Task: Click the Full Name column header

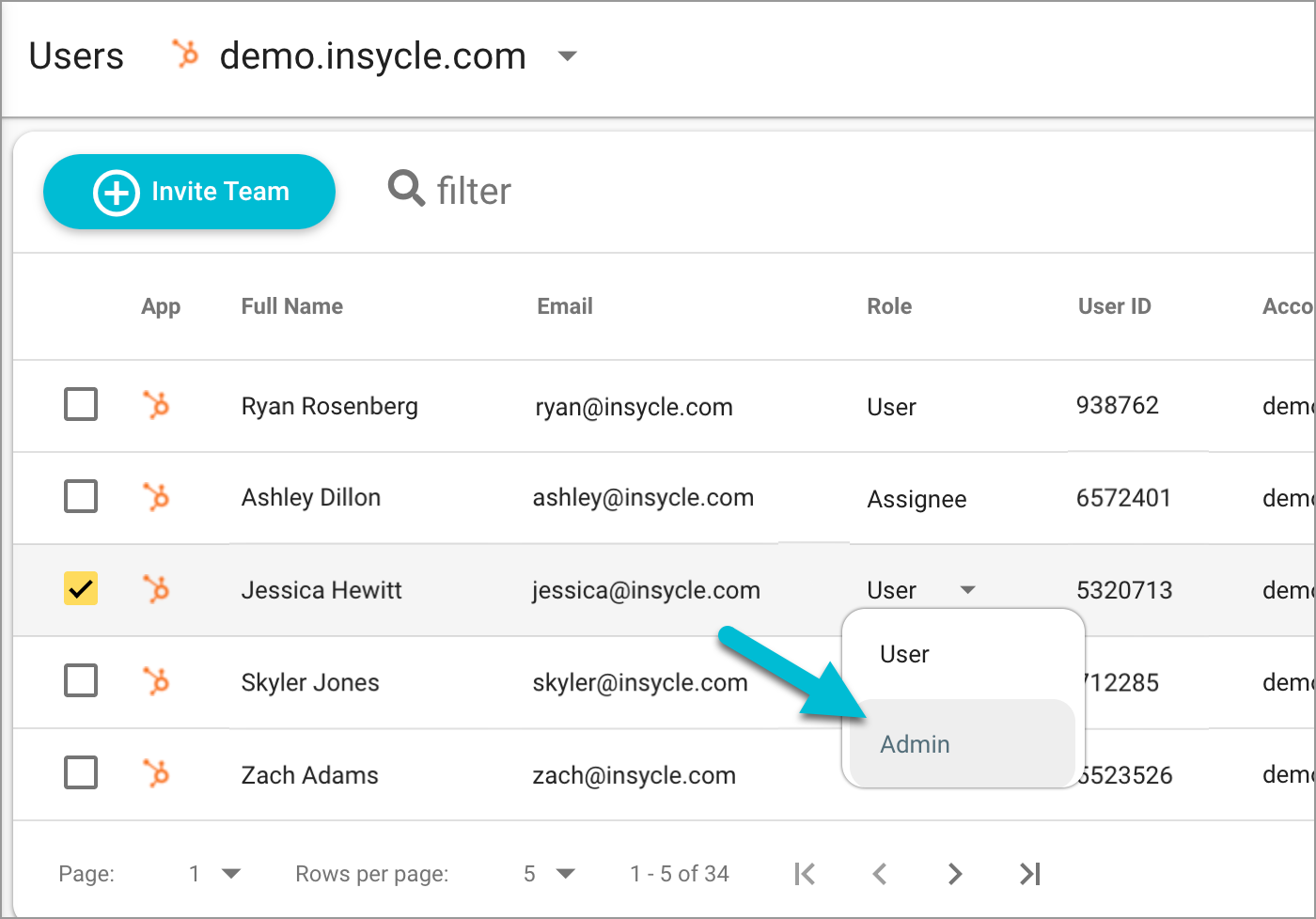Action: point(292,306)
